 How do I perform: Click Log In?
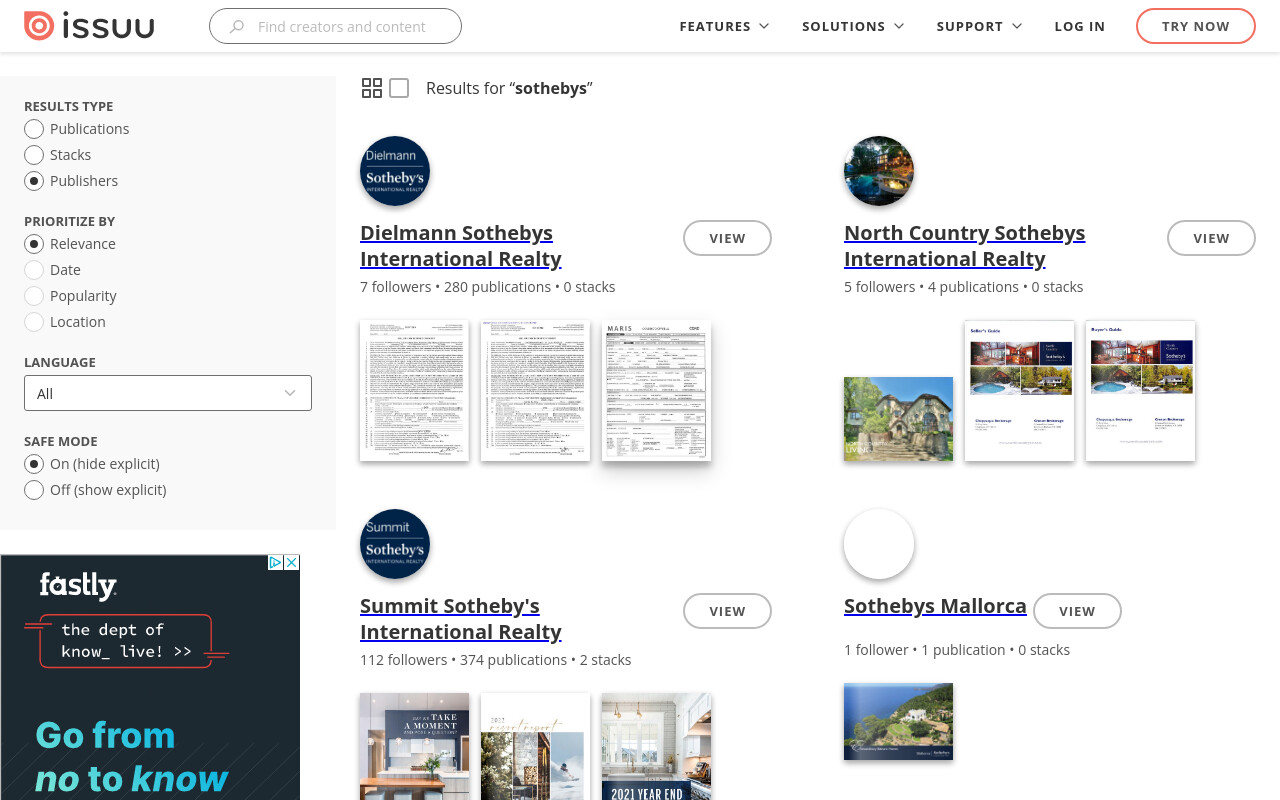[x=1080, y=26]
